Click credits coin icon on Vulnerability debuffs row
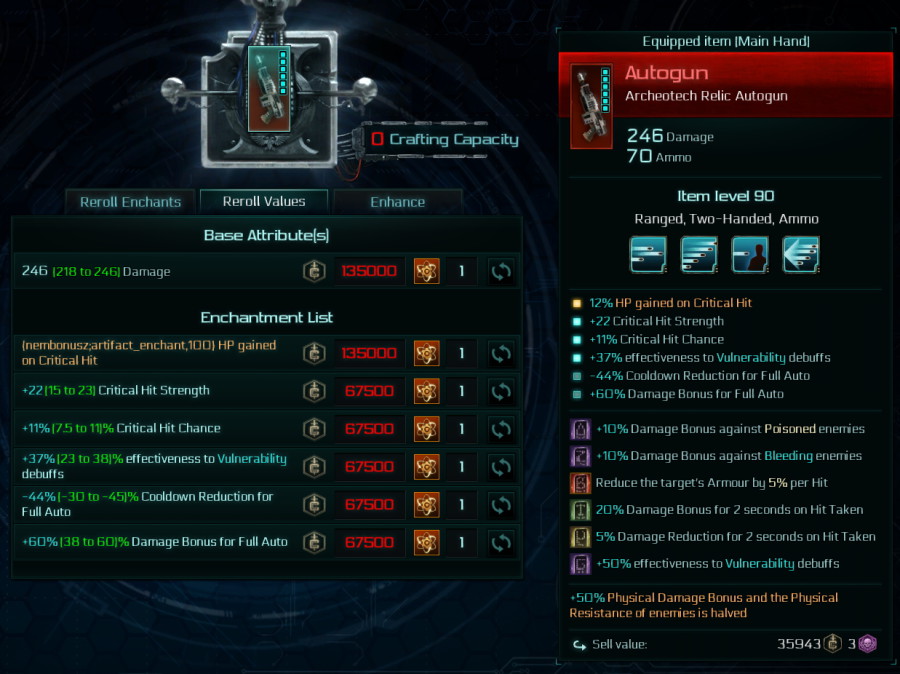 click(x=314, y=467)
